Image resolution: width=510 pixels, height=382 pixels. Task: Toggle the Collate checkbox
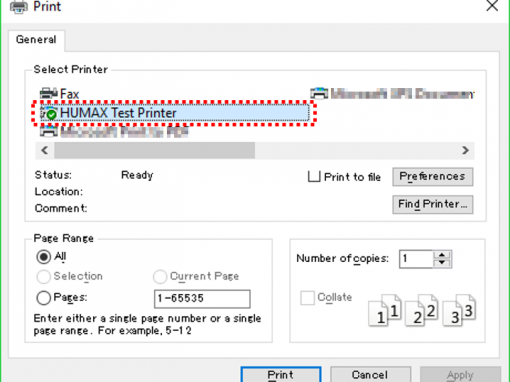point(307,297)
